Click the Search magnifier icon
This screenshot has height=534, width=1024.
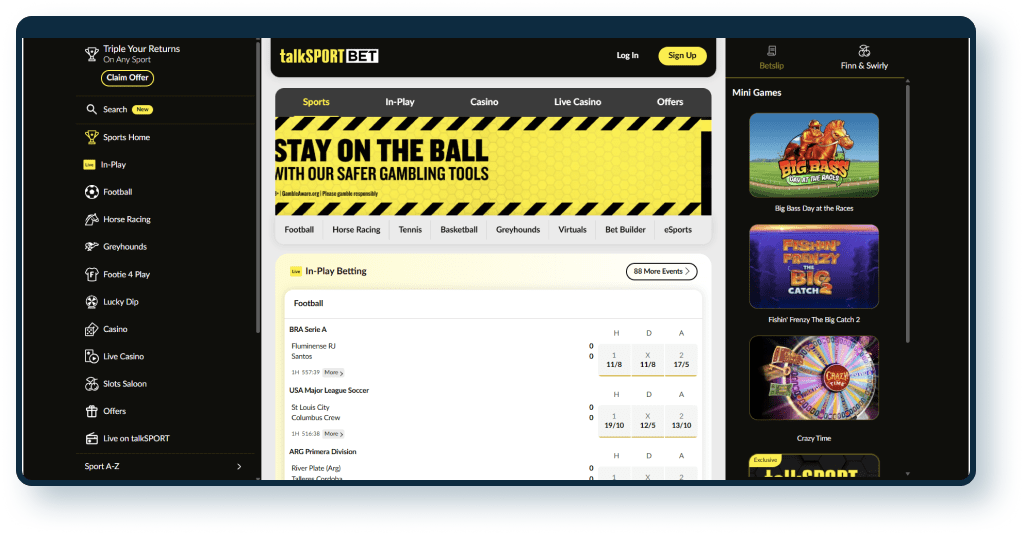(91, 109)
